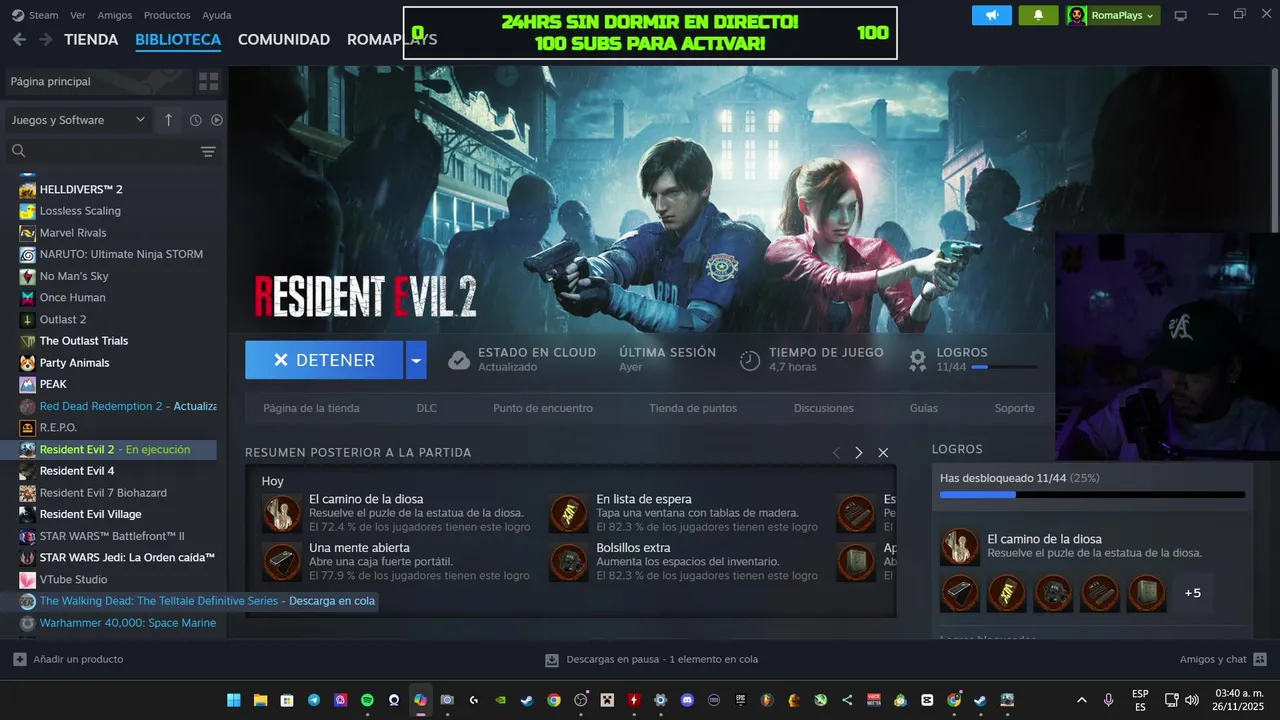Viewport: 1280px width, 720px height.
Task: Open El camino de la diosa achievement icon
Action: click(281, 513)
